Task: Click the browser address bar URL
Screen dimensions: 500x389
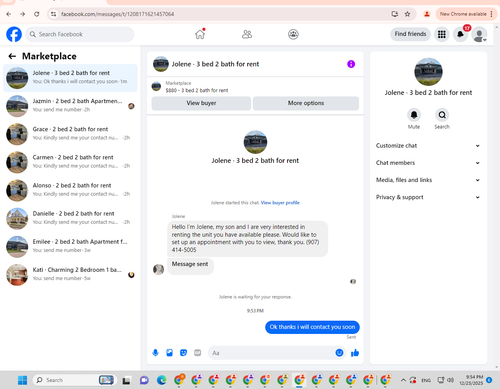Action: click(117, 14)
